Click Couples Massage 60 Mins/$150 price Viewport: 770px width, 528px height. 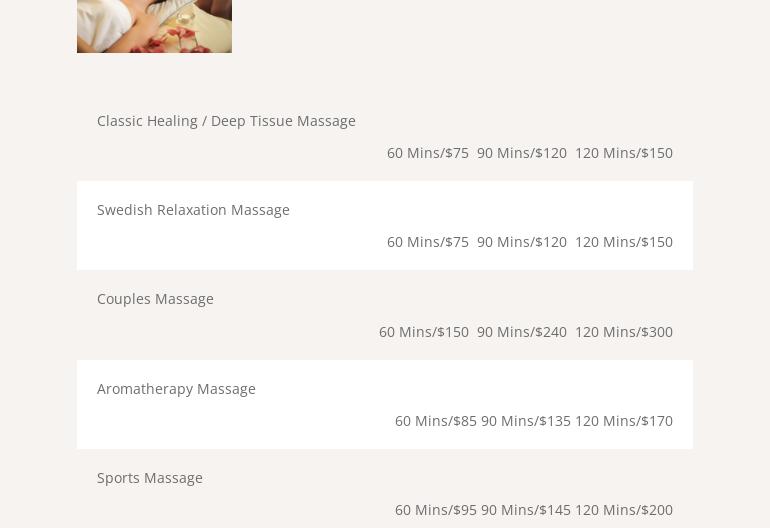coord(424,332)
